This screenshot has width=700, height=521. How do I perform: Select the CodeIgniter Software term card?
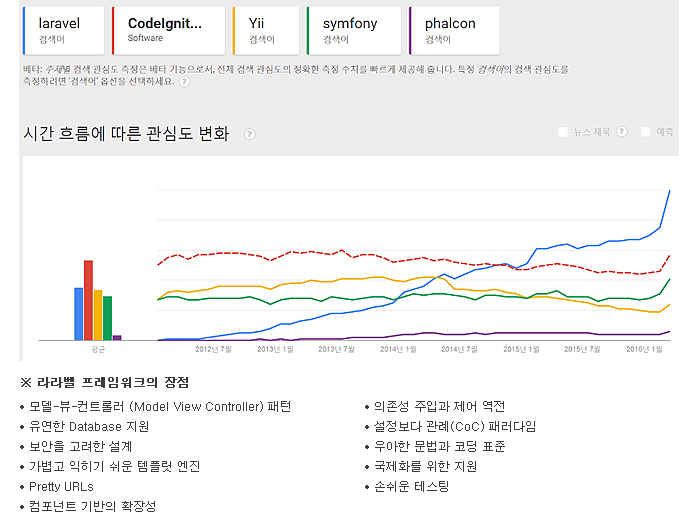168,30
